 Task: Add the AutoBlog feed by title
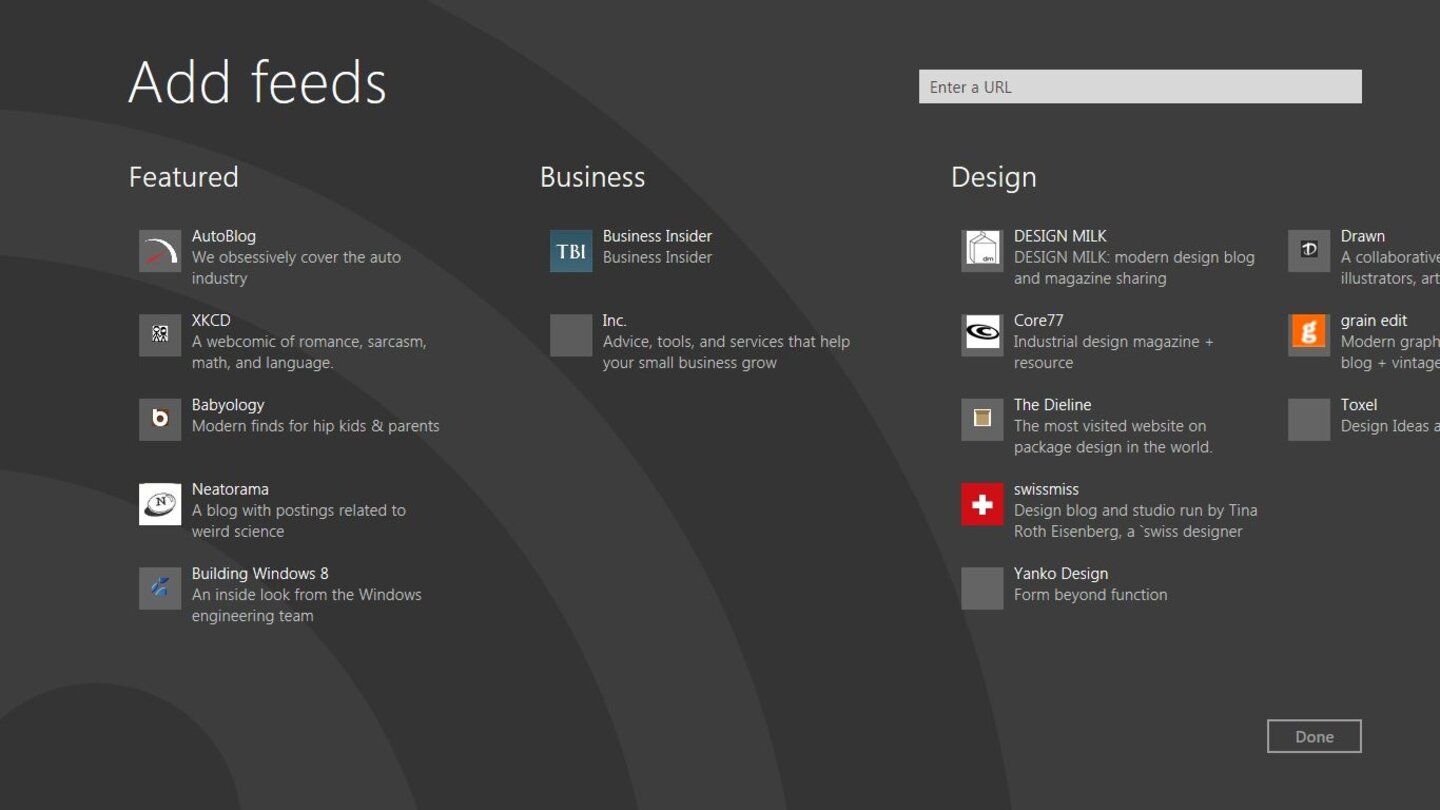224,236
